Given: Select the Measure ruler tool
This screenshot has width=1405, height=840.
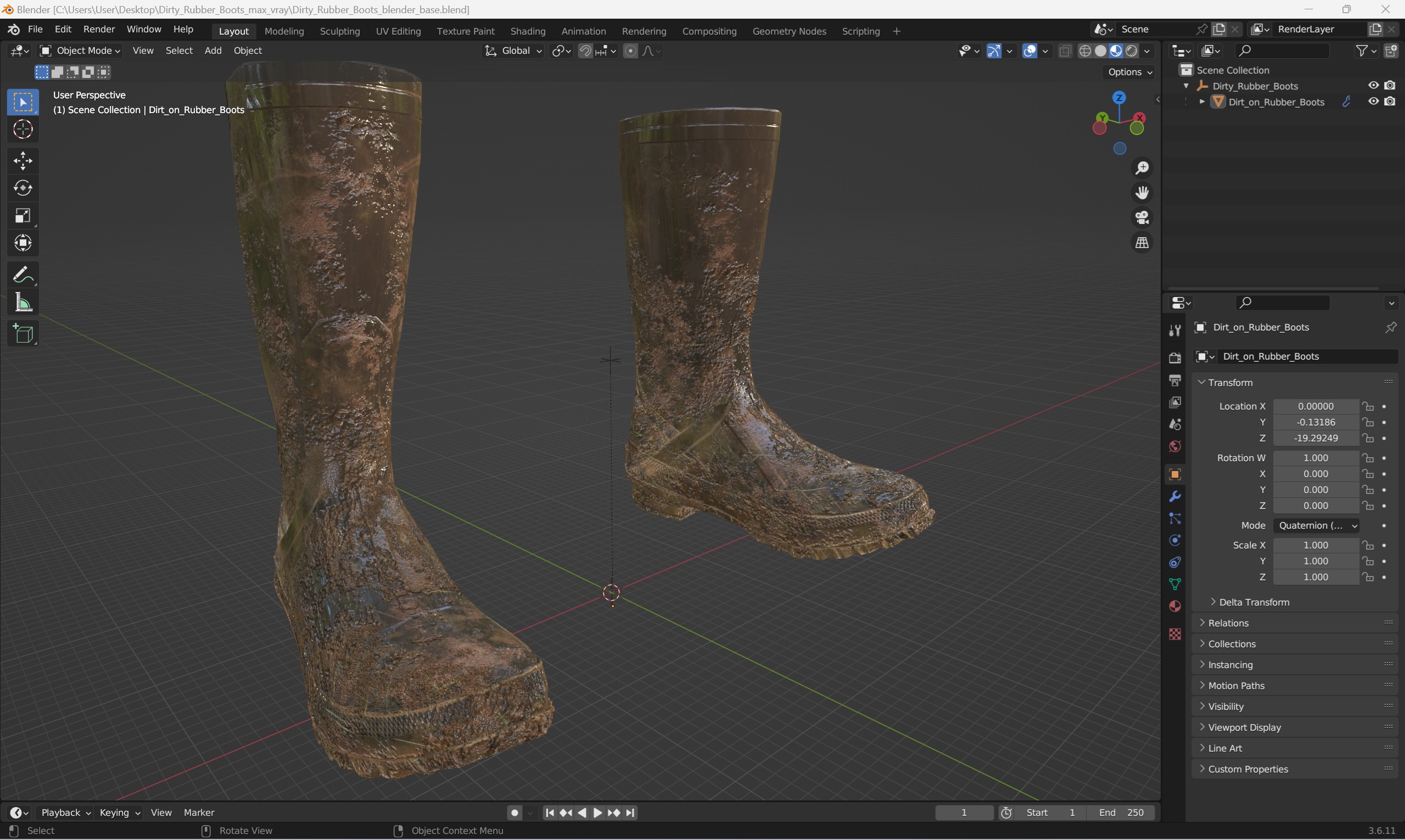Looking at the screenshot, I should click(23, 303).
